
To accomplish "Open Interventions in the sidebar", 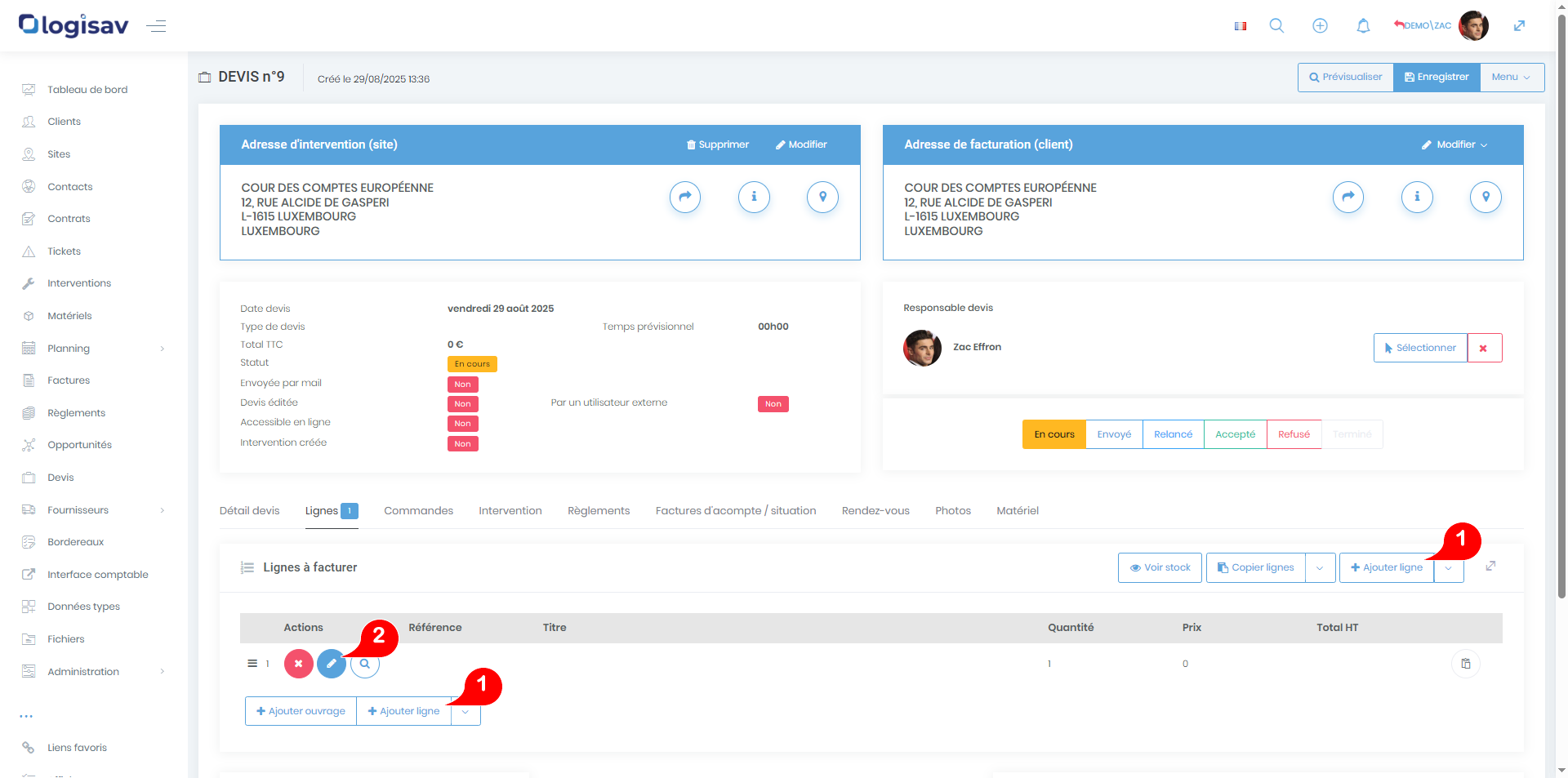I will click(x=79, y=283).
